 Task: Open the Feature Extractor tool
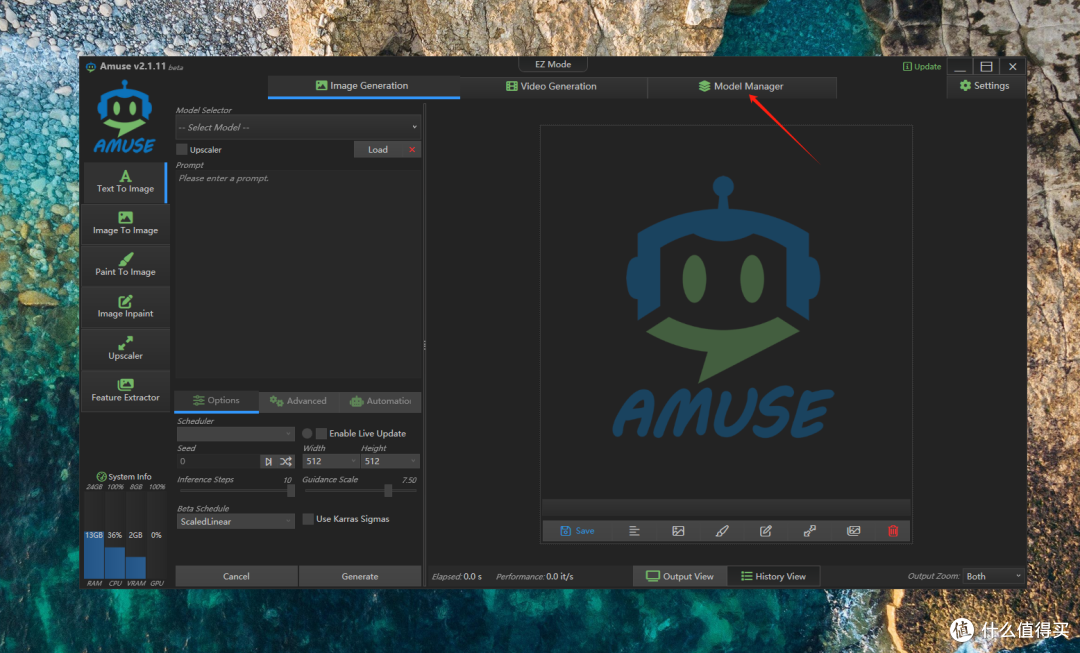click(x=125, y=390)
